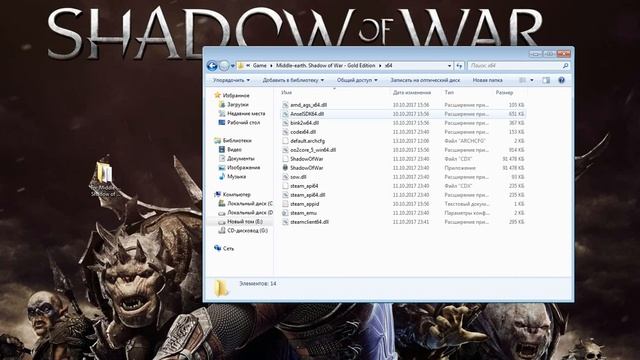Select the amd_ags_x64.dll file icon
The height and width of the screenshot is (360, 640).
[x=285, y=105]
